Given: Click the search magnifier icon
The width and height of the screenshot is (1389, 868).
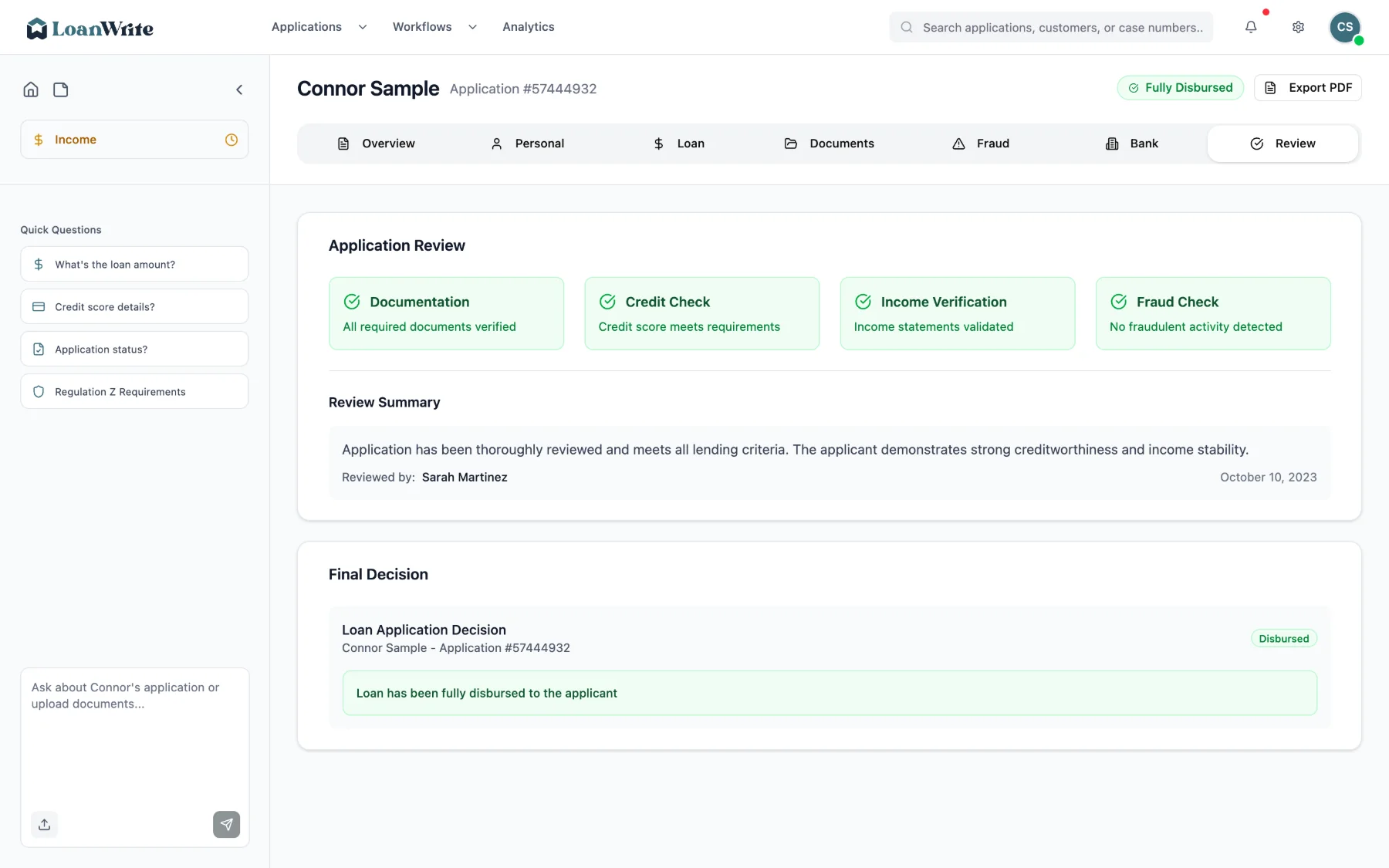Looking at the screenshot, I should pos(907,27).
